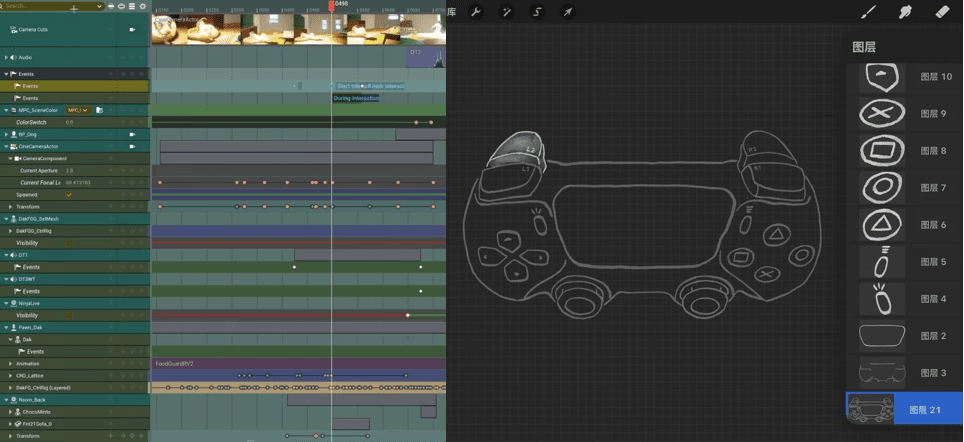Click the first icon right of Sequencer search box
This screenshot has width=964, height=442.
coord(111,6)
